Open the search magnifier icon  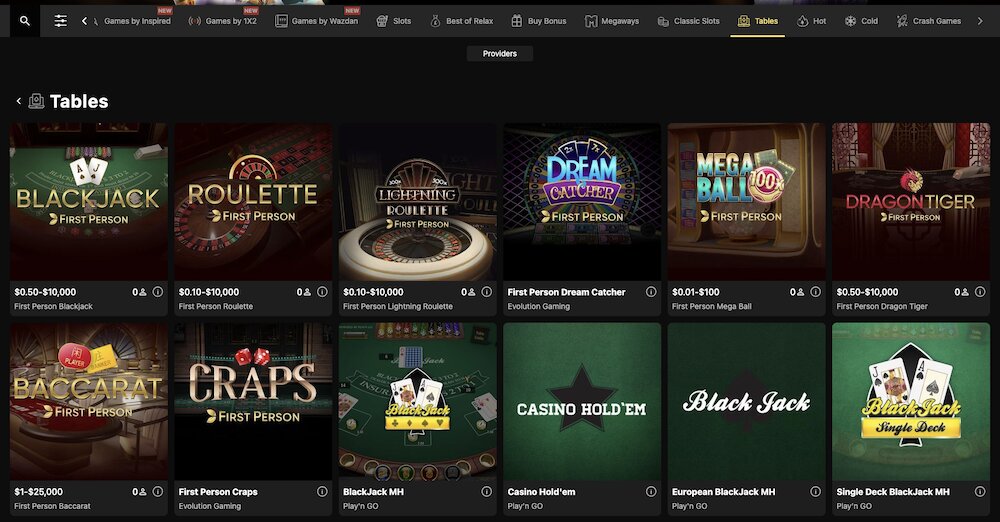tap(24, 21)
